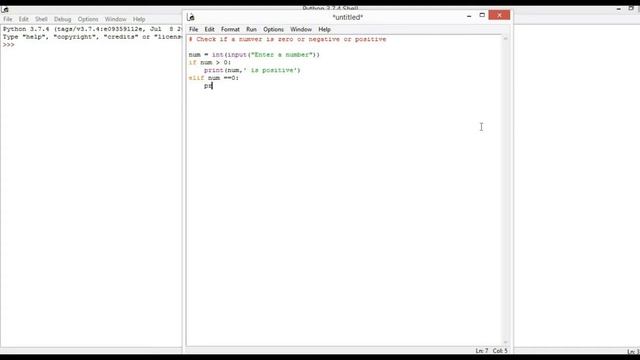Click the 'Col: 5' status bar indicator
The width and height of the screenshot is (640, 360).
[500, 351]
